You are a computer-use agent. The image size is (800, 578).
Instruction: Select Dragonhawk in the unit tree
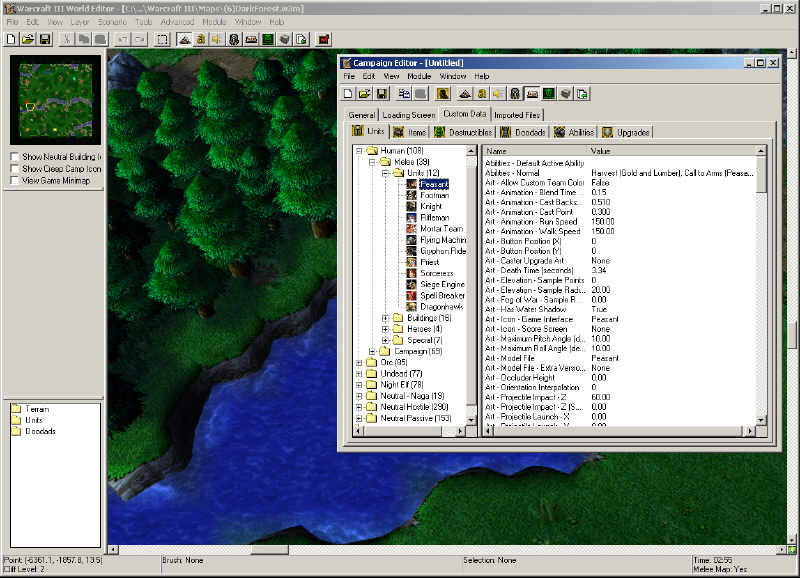click(x=441, y=307)
